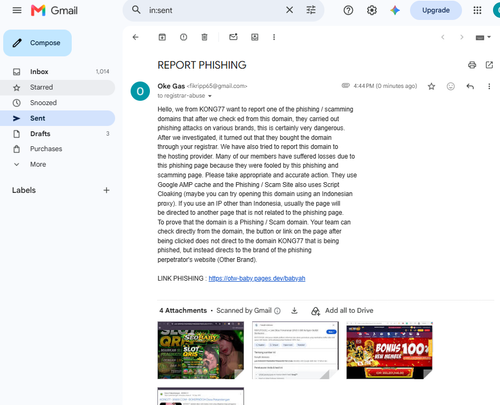Print all with the printer icon
Viewport: 500px width, 405px height.
coord(472,65)
